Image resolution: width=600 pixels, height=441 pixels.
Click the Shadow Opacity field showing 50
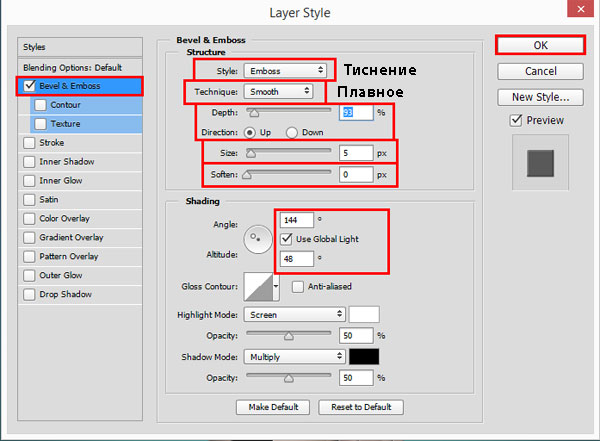(356, 378)
